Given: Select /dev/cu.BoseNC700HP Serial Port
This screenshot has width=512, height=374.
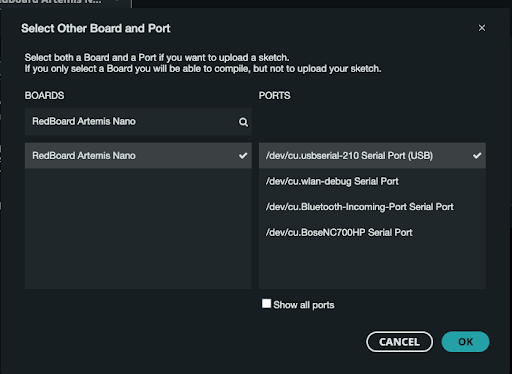Looking at the screenshot, I should click(x=372, y=233).
